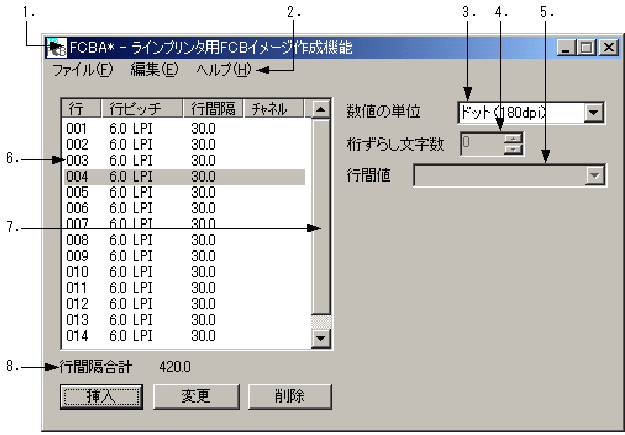625x435 pixels.
Task: Click the list scrollbar down arrow
Action: coord(321,339)
